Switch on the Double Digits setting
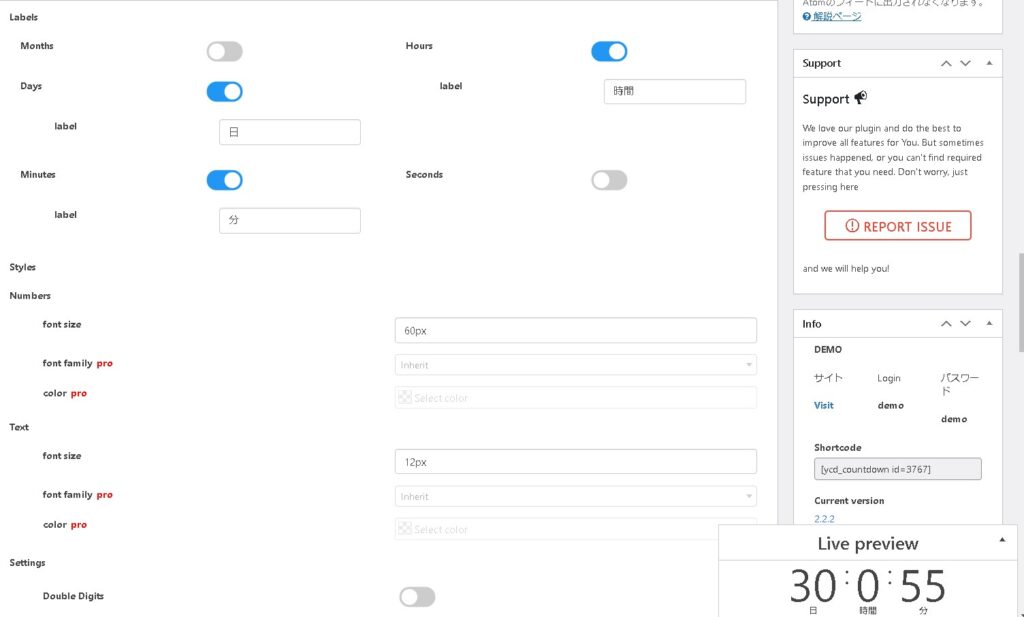This screenshot has height=617, width=1024. [x=417, y=597]
